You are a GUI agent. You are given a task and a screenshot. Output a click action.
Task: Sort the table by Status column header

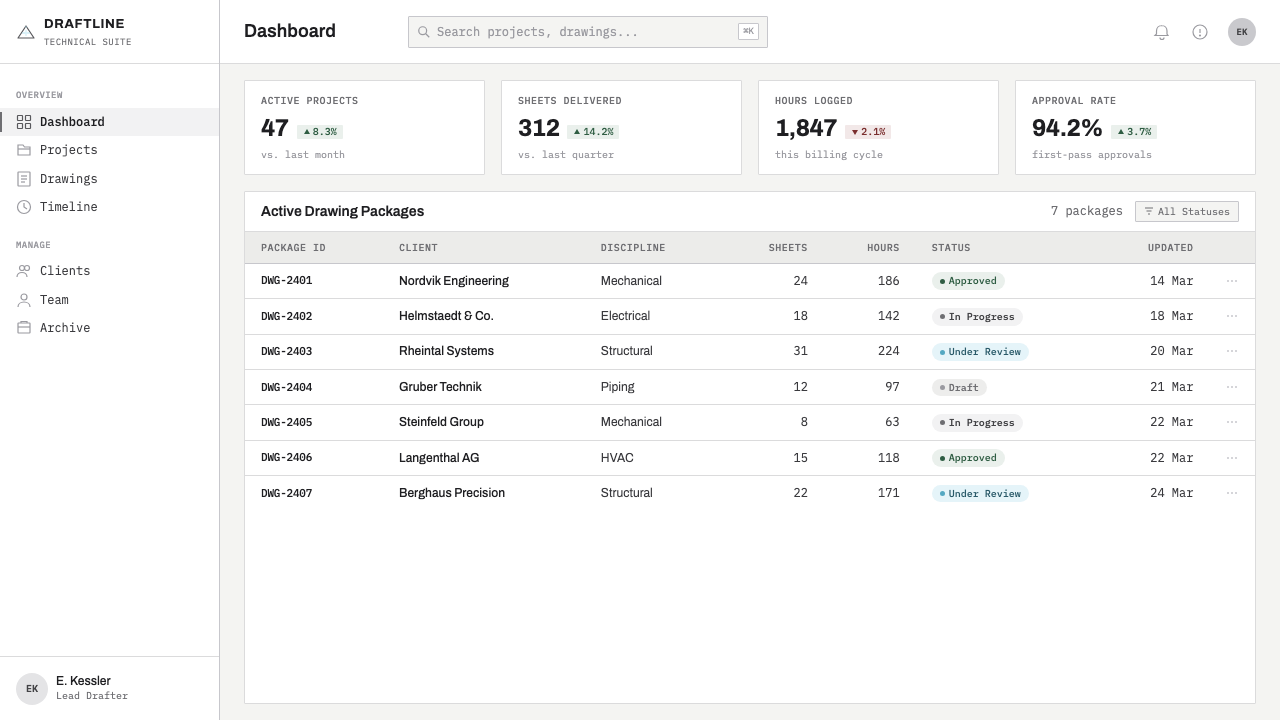951,248
